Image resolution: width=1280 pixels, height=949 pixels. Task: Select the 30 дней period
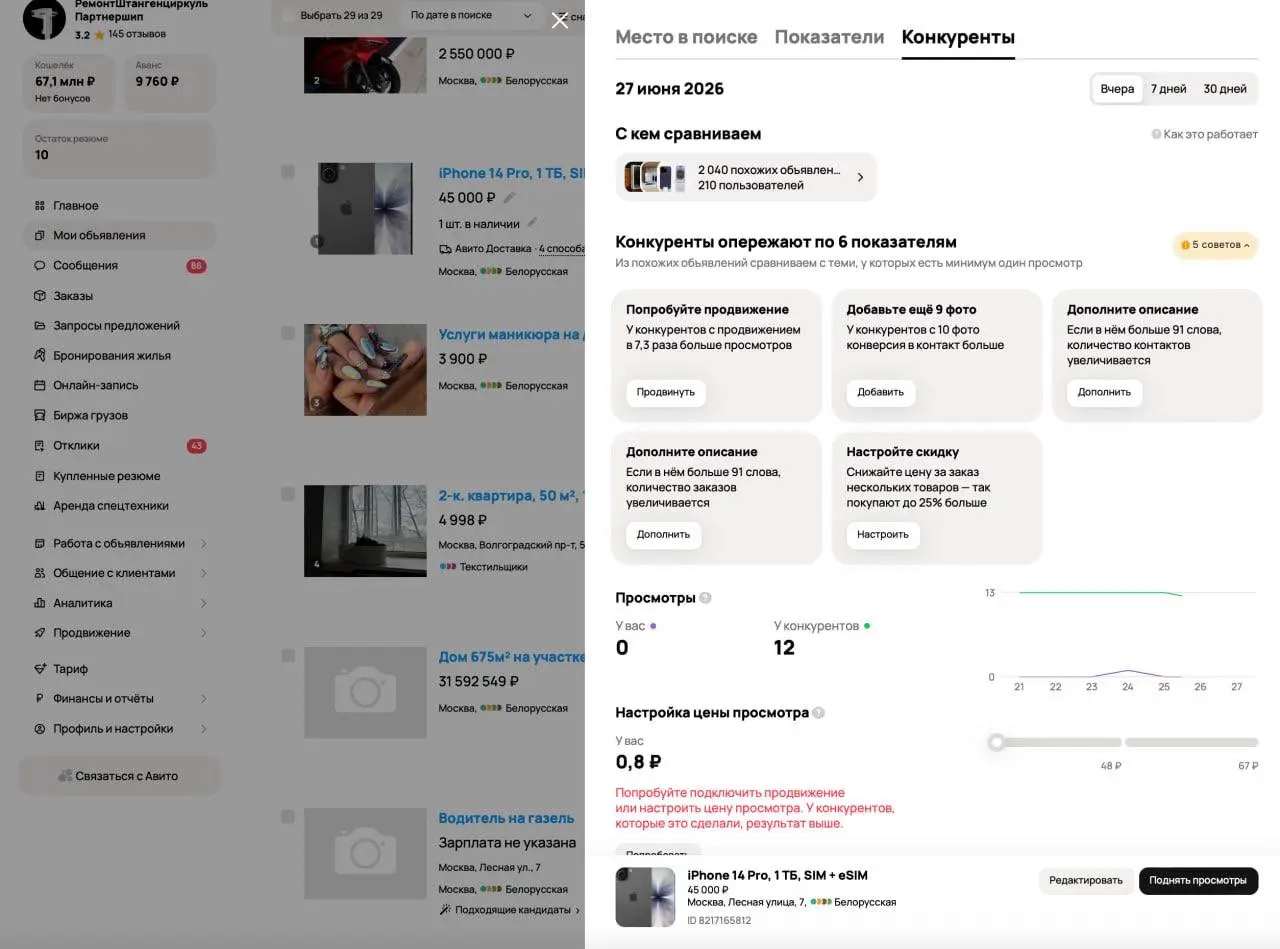(x=1225, y=89)
